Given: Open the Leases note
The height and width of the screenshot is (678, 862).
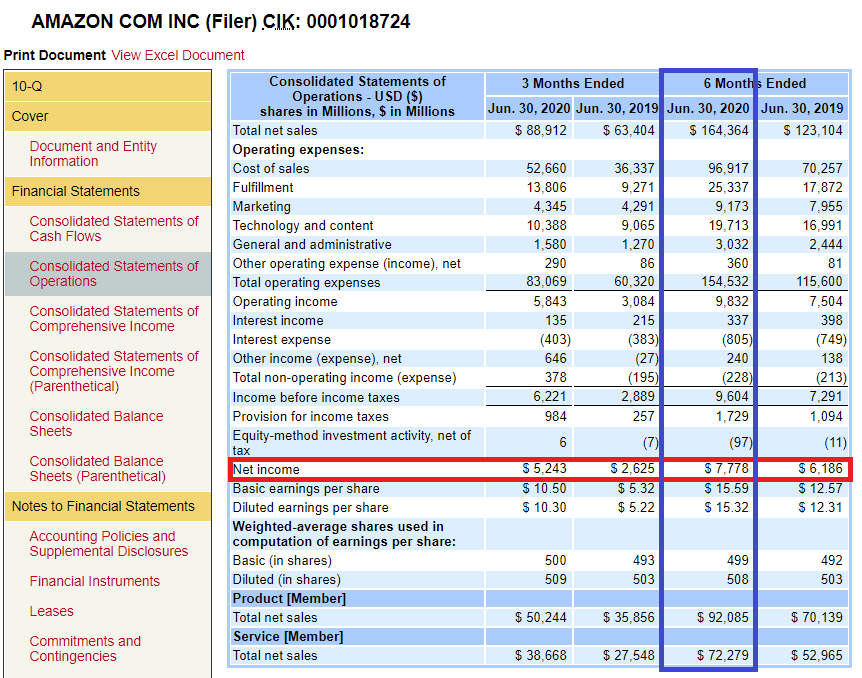Looking at the screenshot, I should (x=51, y=611).
